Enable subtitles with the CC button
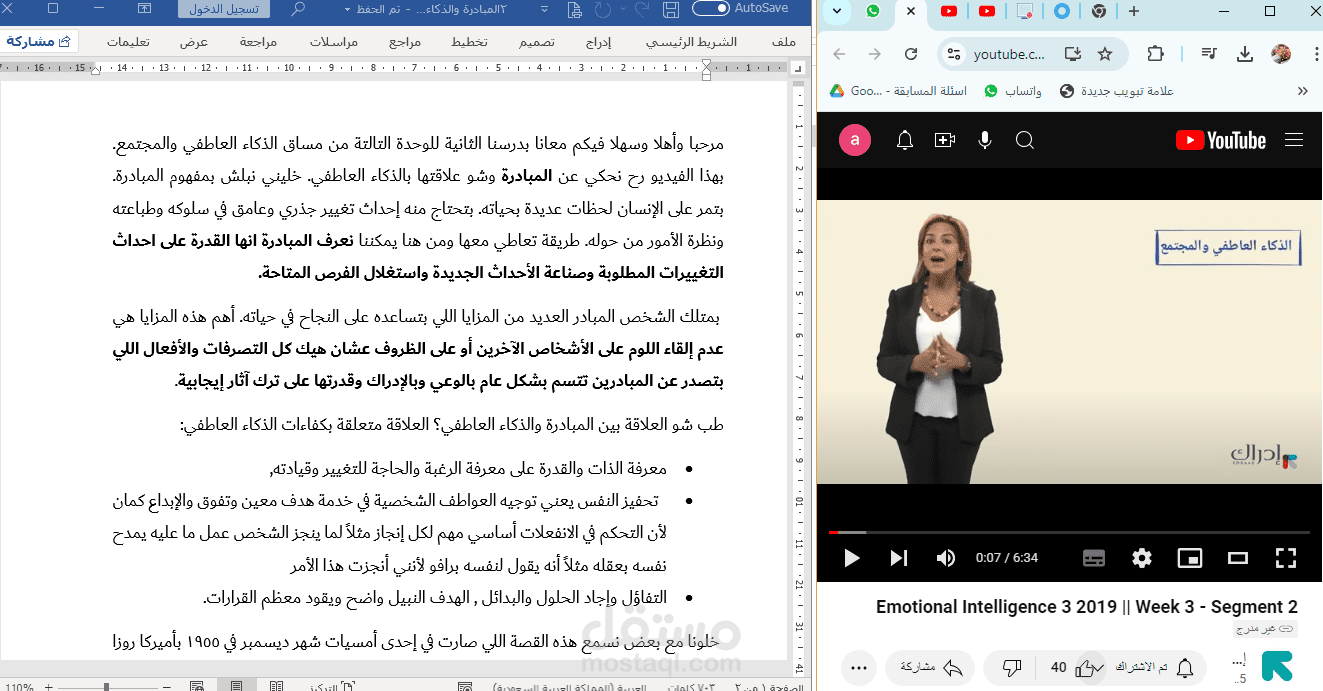 click(x=1093, y=557)
